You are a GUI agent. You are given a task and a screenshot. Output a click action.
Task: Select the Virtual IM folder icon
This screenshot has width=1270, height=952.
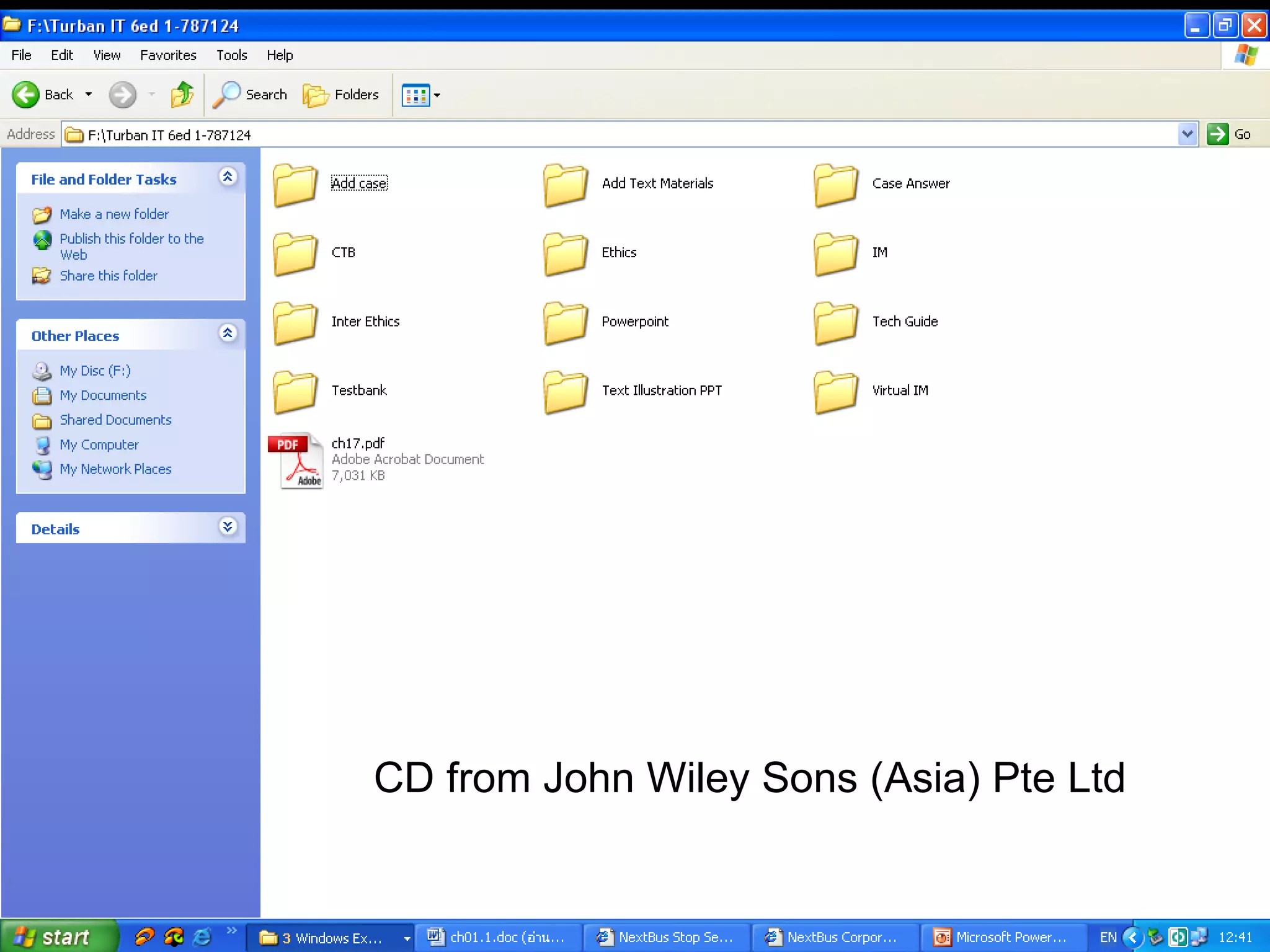tap(836, 392)
